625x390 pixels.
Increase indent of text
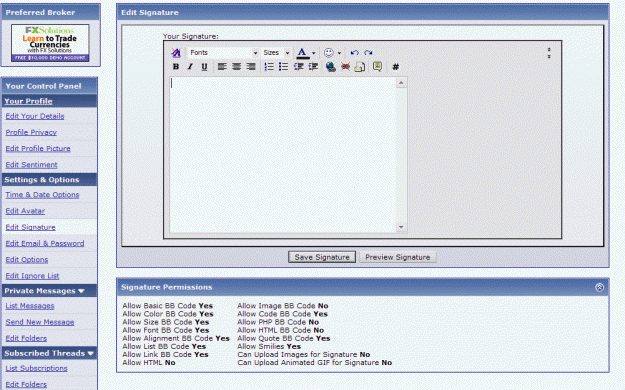tap(313, 67)
